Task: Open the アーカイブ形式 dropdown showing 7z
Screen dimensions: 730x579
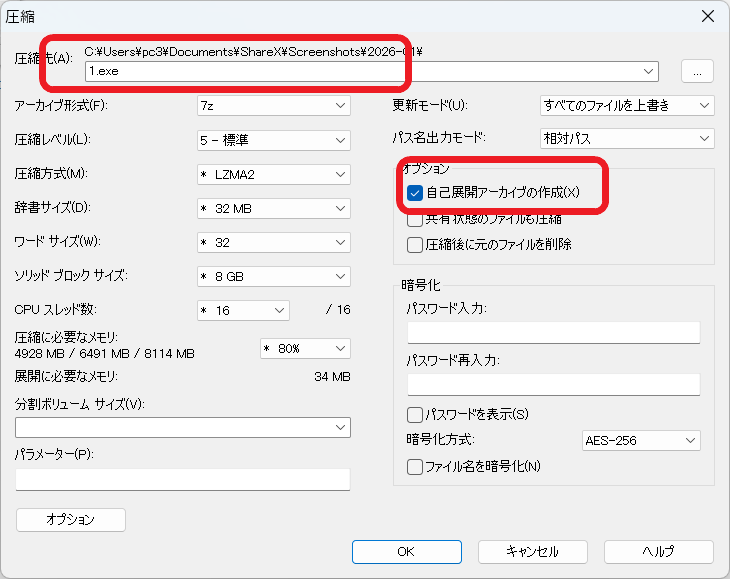Action: point(274,106)
